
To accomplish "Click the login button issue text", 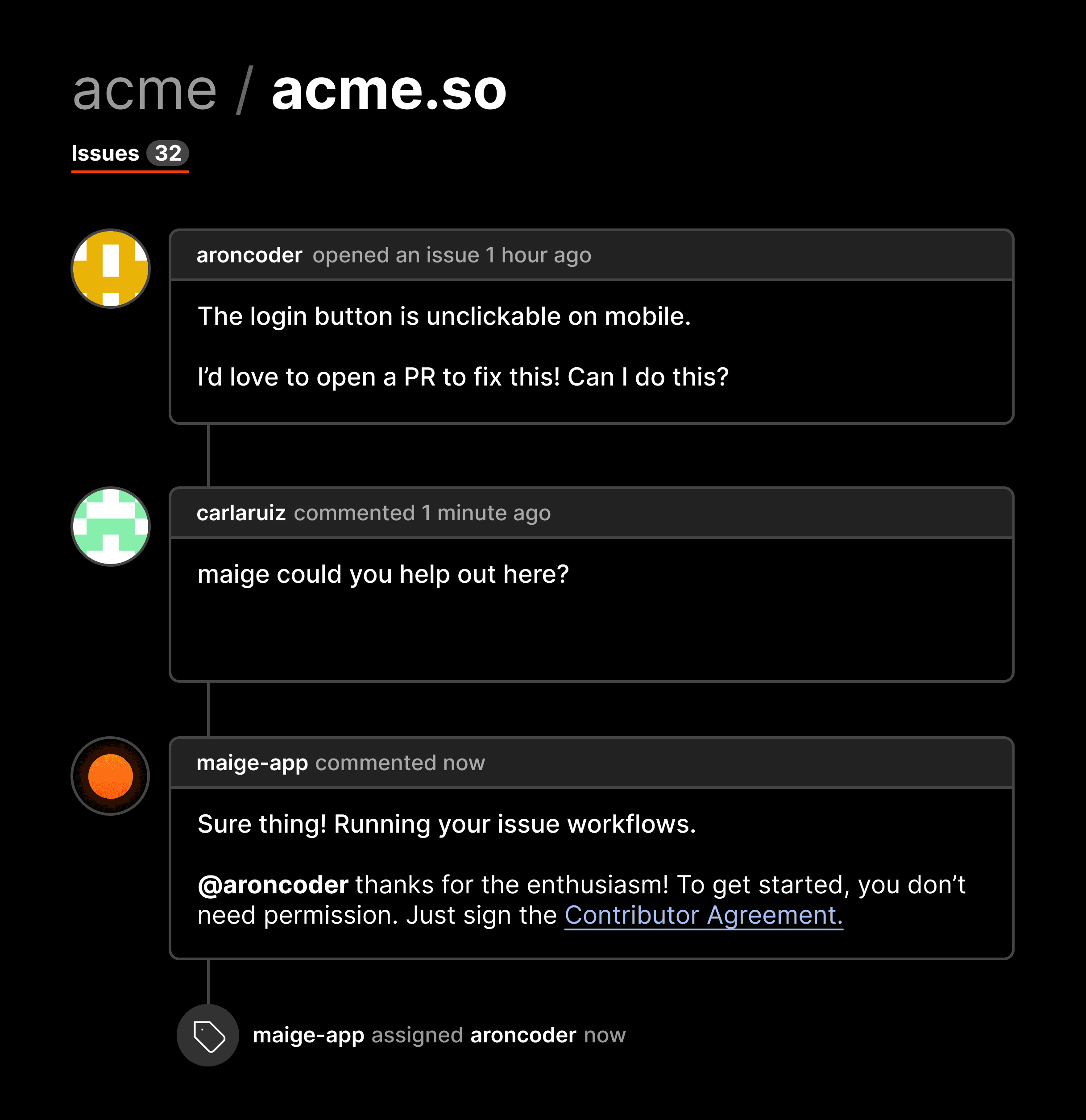I will click(444, 316).
